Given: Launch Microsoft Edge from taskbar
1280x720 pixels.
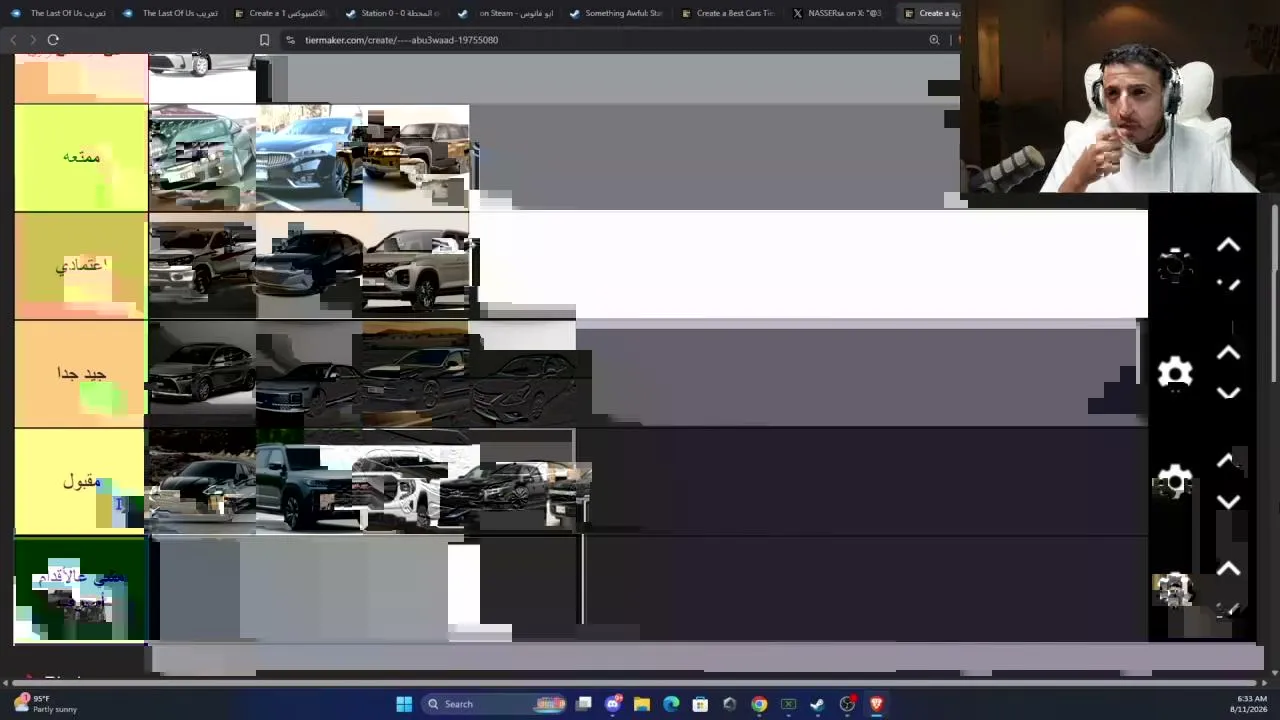Looking at the screenshot, I should pyautogui.click(x=671, y=704).
